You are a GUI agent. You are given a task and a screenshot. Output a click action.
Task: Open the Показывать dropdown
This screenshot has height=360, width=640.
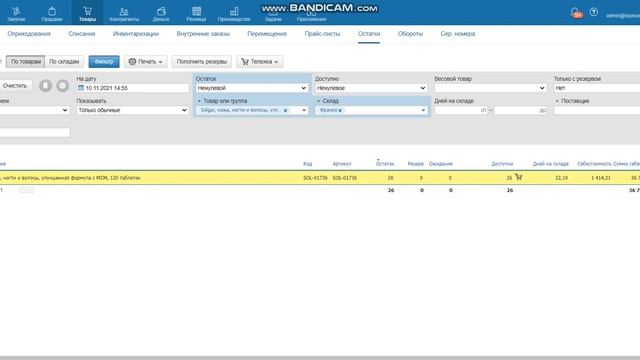[132, 110]
